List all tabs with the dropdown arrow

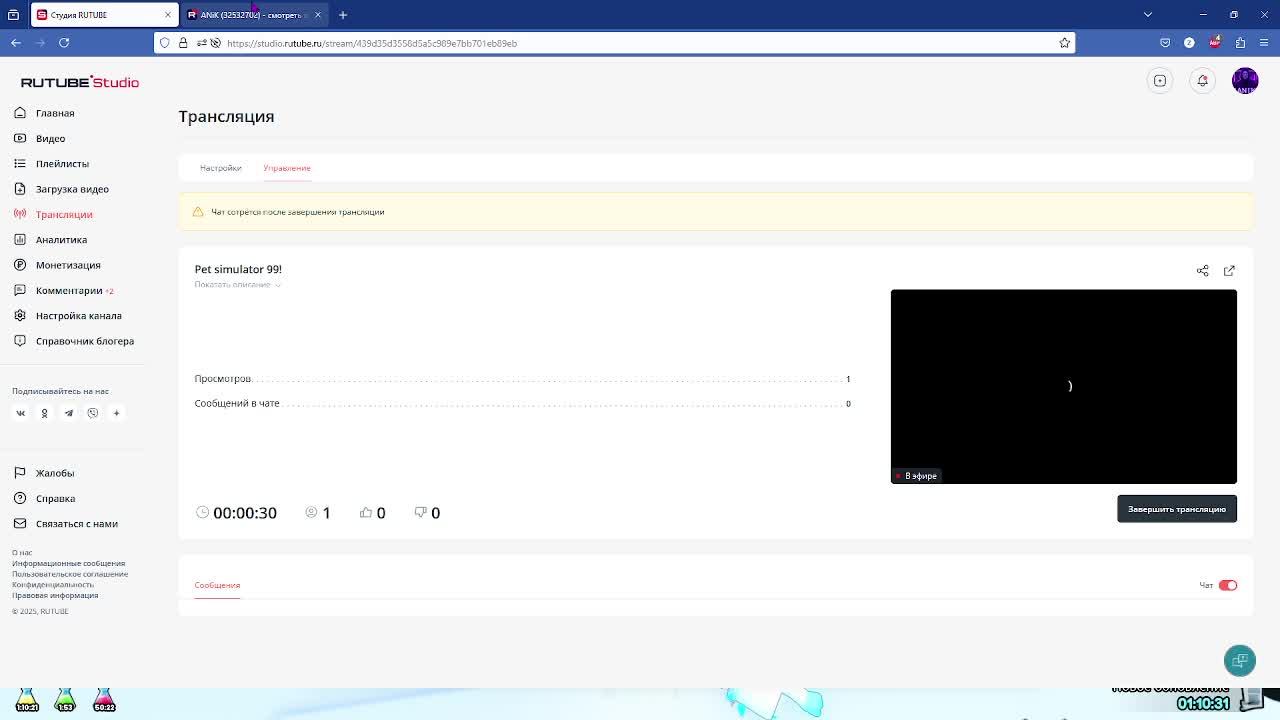tap(1148, 15)
